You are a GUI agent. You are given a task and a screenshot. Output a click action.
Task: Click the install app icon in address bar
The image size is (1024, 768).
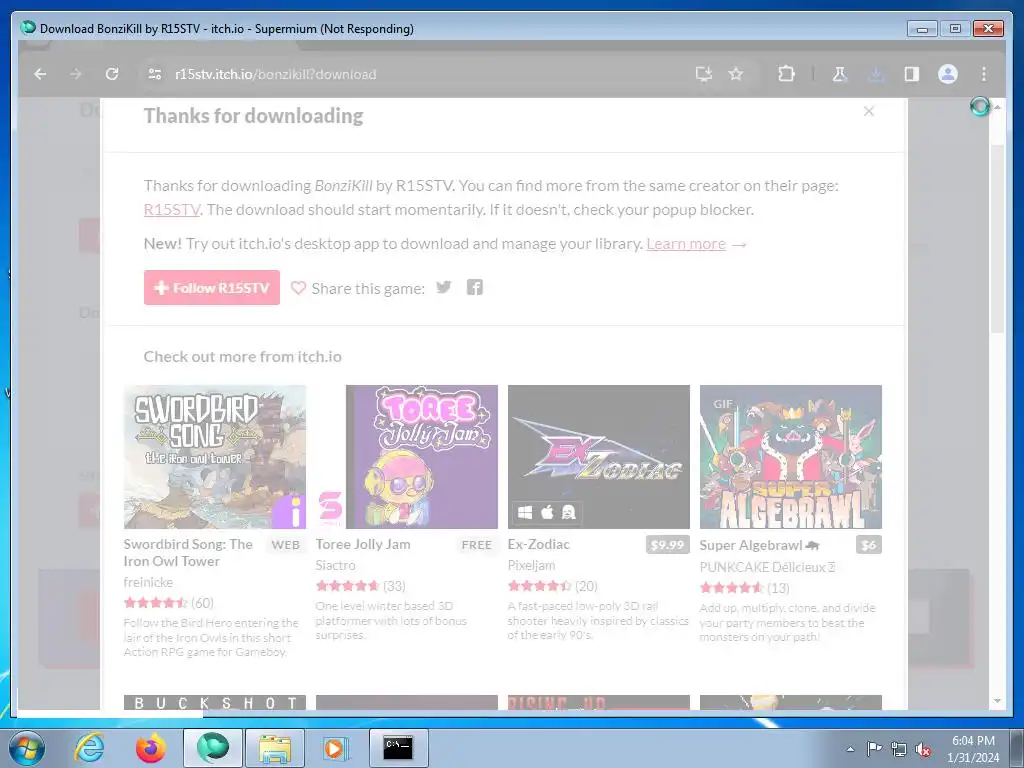coord(703,74)
